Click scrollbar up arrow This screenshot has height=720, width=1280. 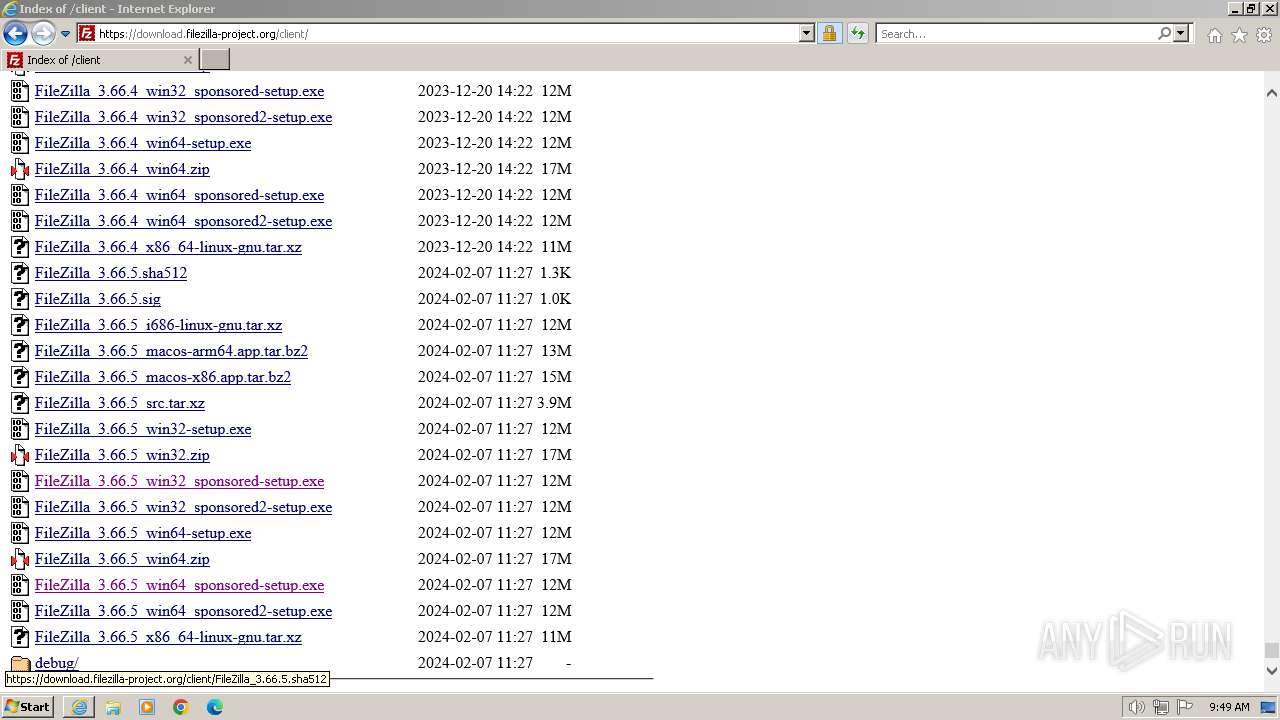click(x=1271, y=93)
